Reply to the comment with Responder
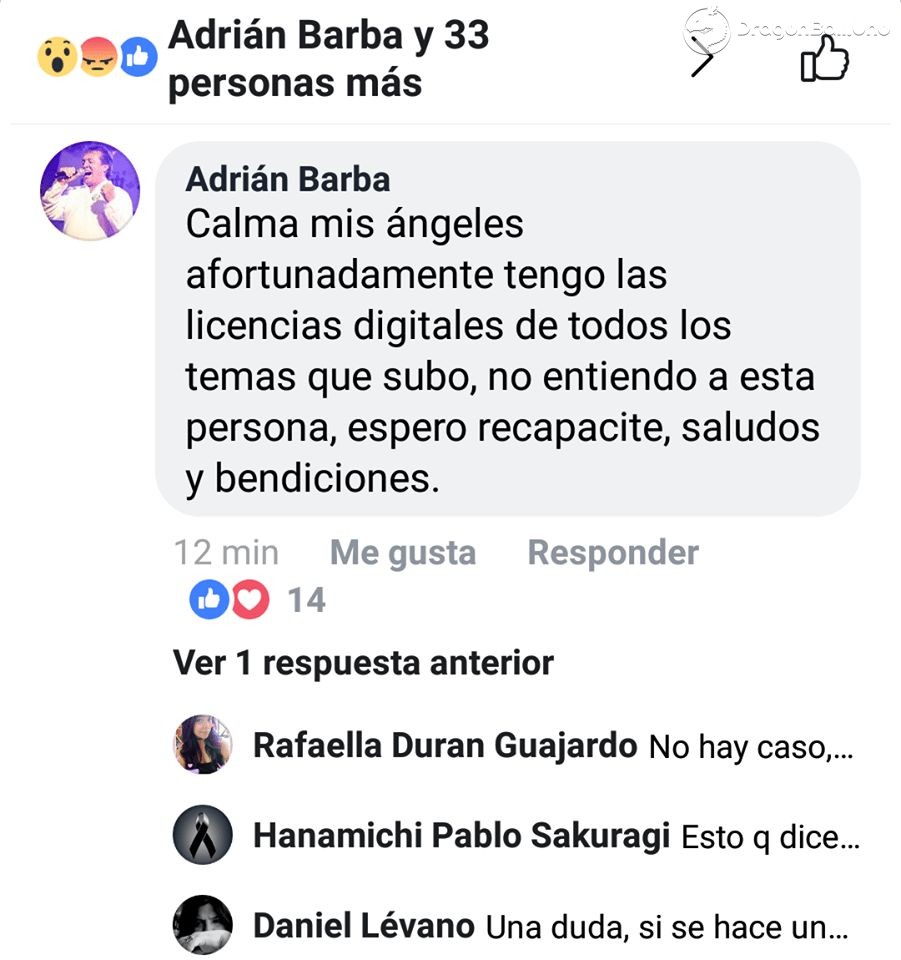Image resolution: width=901 pixels, height=960 pixels. [613, 553]
